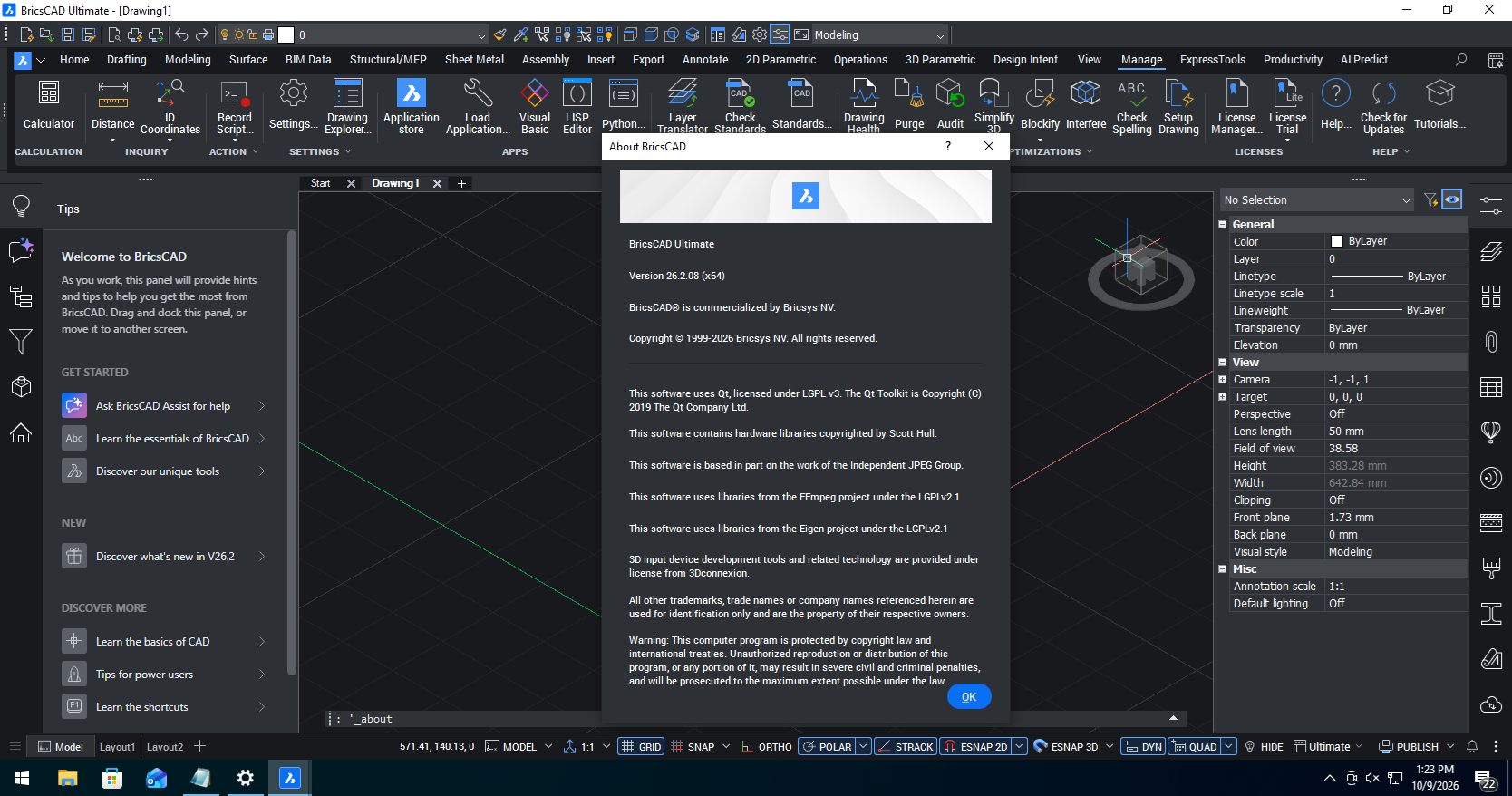Click the white layer color swatch in toolbar
Image resolution: width=1512 pixels, height=796 pixels.
pos(286,35)
